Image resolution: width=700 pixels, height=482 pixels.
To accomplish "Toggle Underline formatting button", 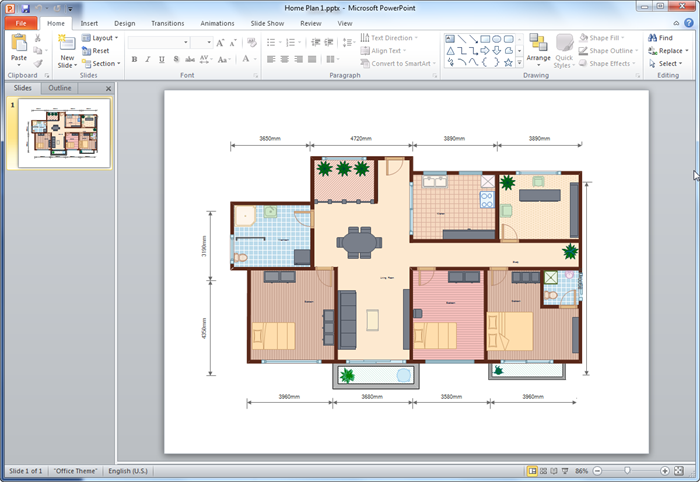I will click(x=162, y=60).
